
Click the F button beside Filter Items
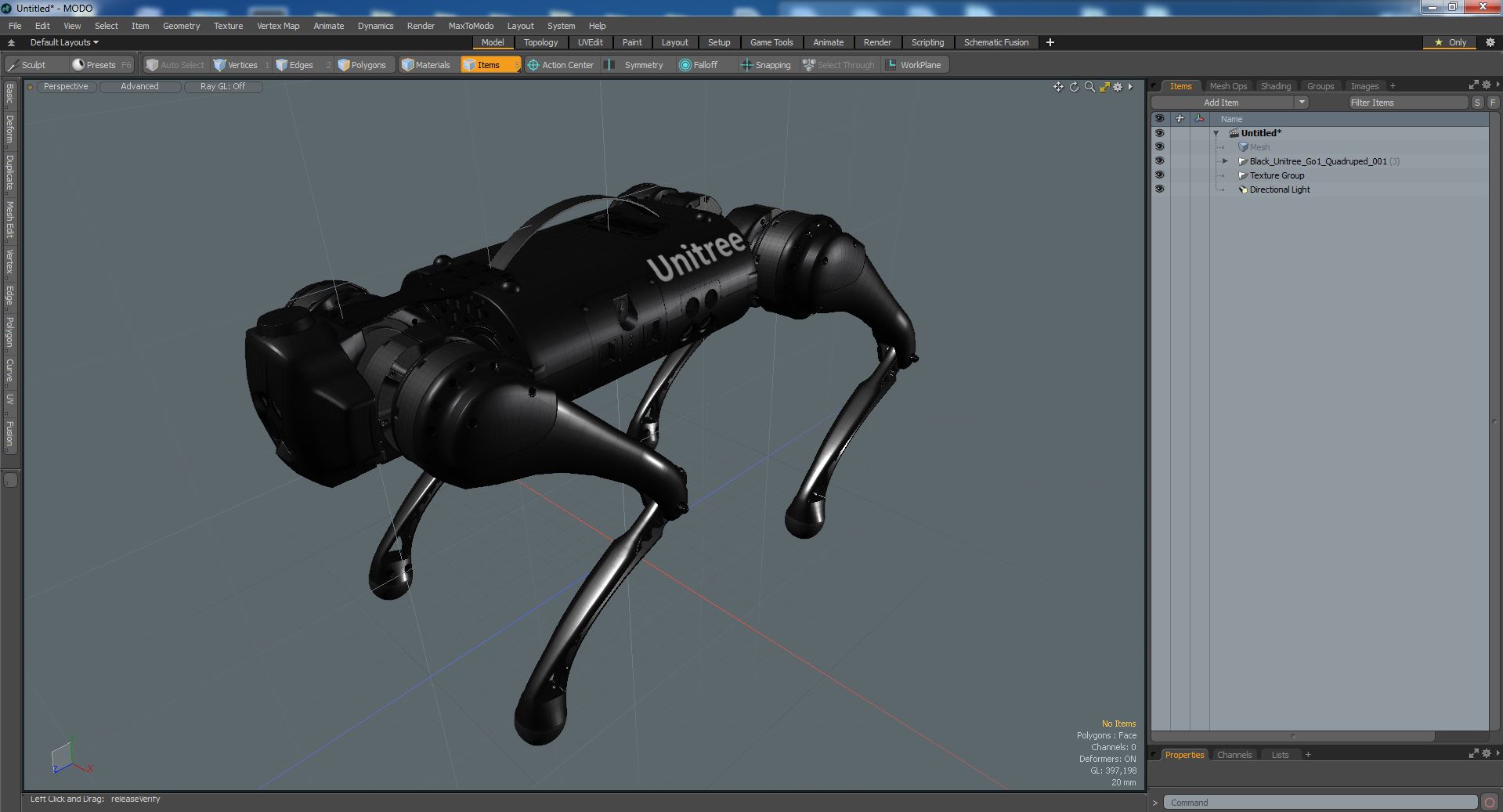(x=1493, y=103)
